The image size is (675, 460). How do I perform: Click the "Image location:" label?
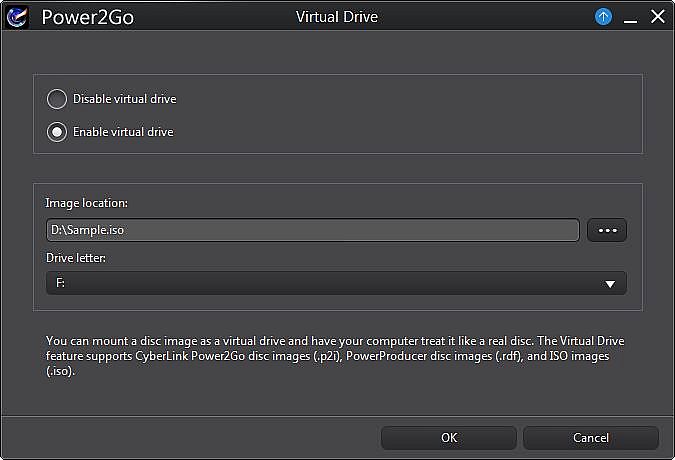[x=87, y=203]
